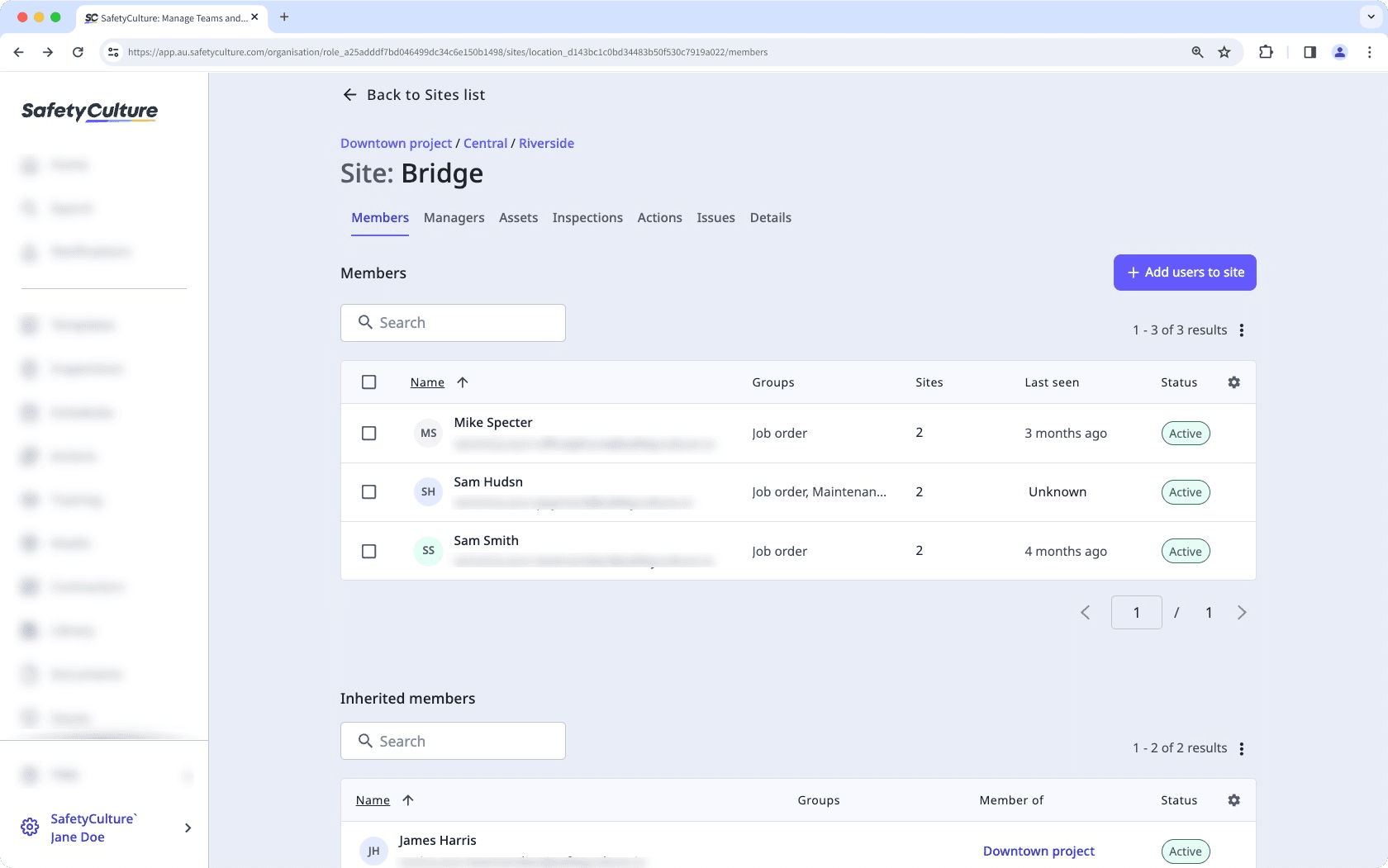Expand the chevron next to Jane Doe's account
This screenshot has height=868, width=1388.
click(188, 828)
